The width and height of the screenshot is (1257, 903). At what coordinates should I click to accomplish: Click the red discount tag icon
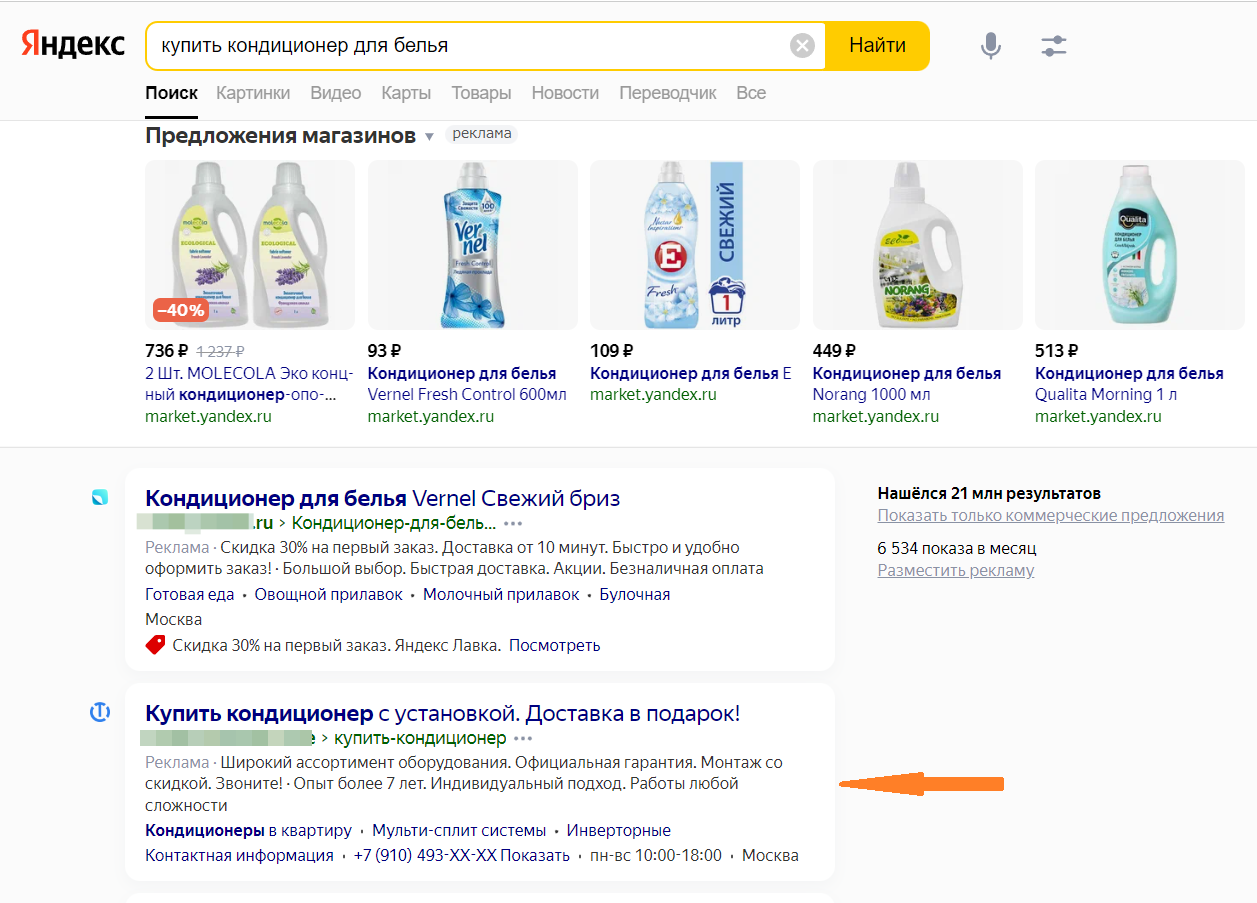click(155, 645)
